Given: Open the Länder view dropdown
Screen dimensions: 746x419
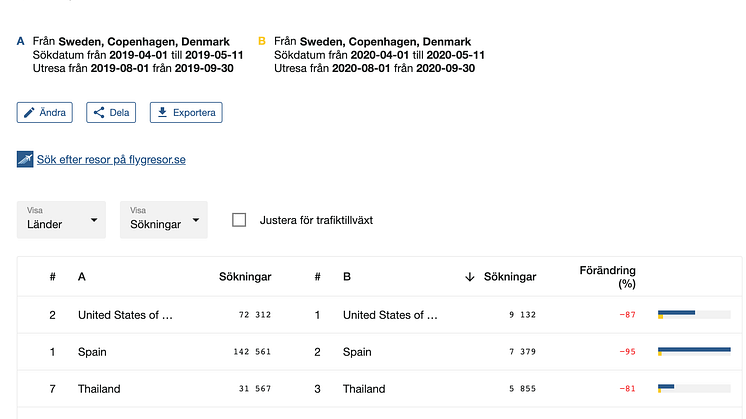Looking at the screenshot, I should pos(61,220).
